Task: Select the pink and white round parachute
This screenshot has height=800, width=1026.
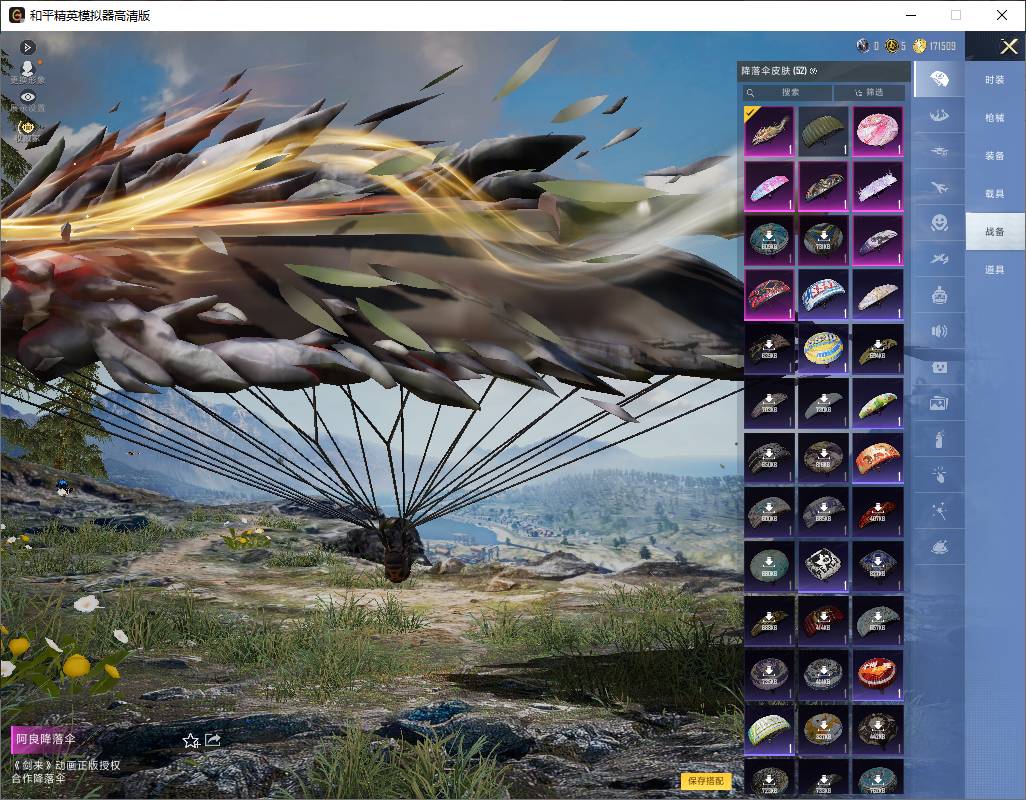Action: (877, 131)
